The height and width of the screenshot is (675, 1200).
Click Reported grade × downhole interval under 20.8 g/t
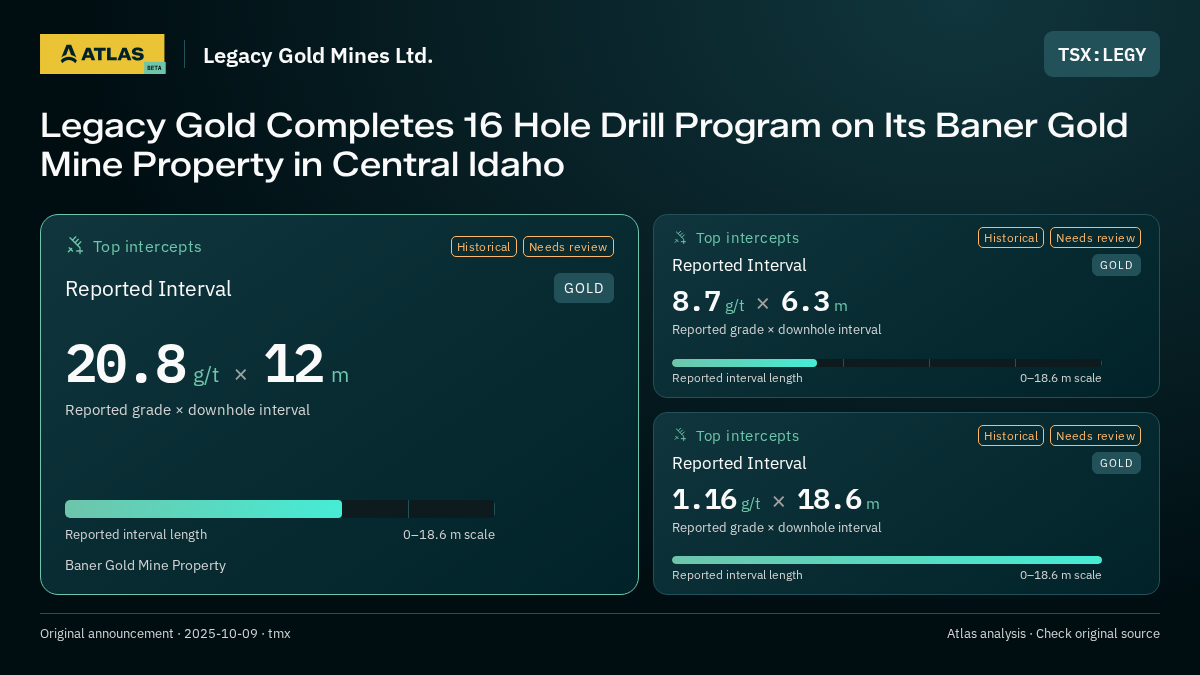(x=187, y=410)
